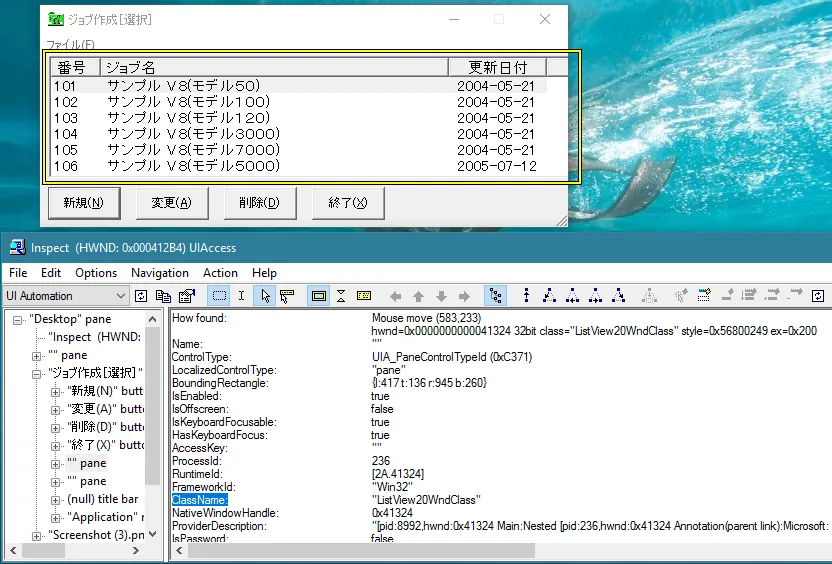Image resolution: width=832 pixels, height=564 pixels.
Task: Open the ファイル(F) menu in ジョブ作成 window
Action: tap(70, 45)
